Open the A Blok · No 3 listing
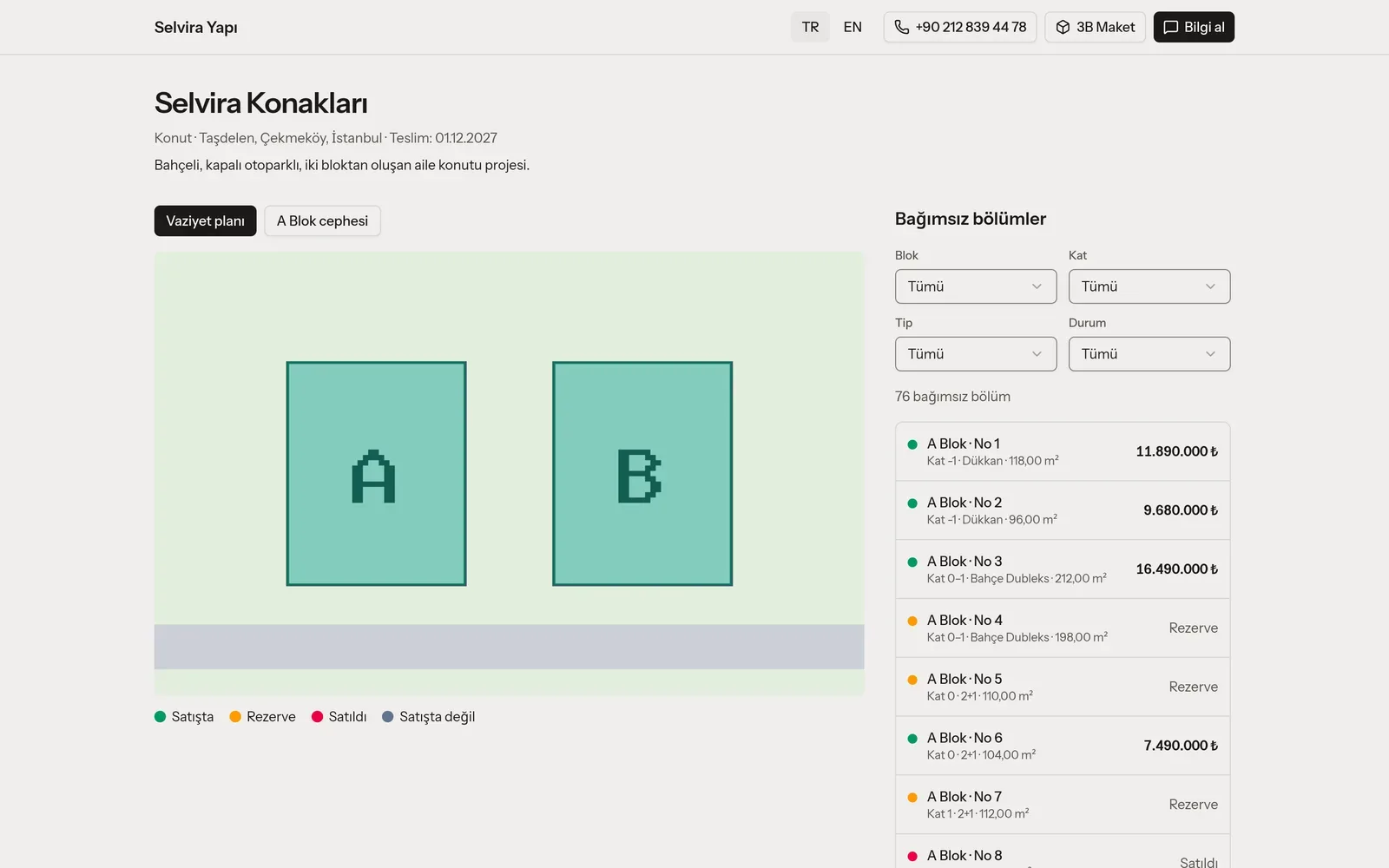Image resolution: width=1389 pixels, height=868 pixels. [x=1063, y=569]
